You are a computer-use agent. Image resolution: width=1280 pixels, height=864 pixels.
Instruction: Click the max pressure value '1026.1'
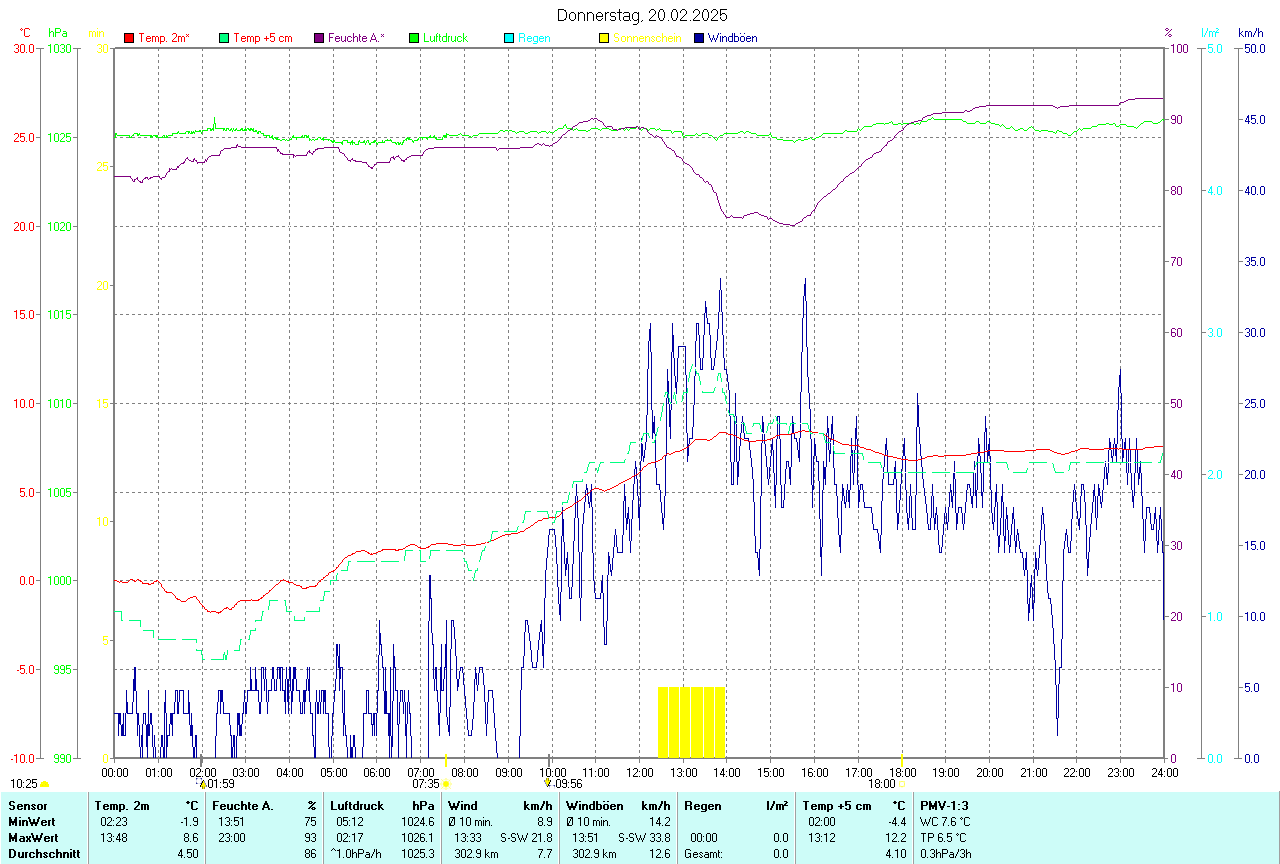(416, 837)
